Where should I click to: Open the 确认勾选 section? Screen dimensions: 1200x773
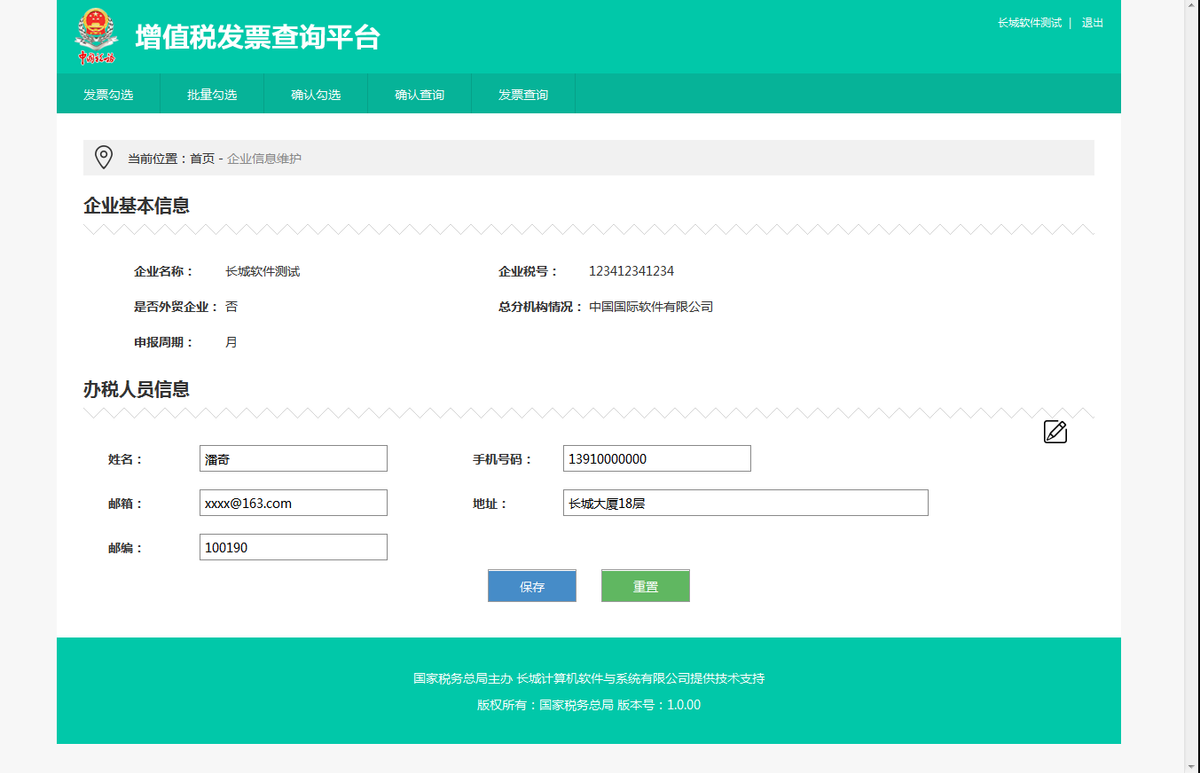pyautogui.click(x=316, y=93)
